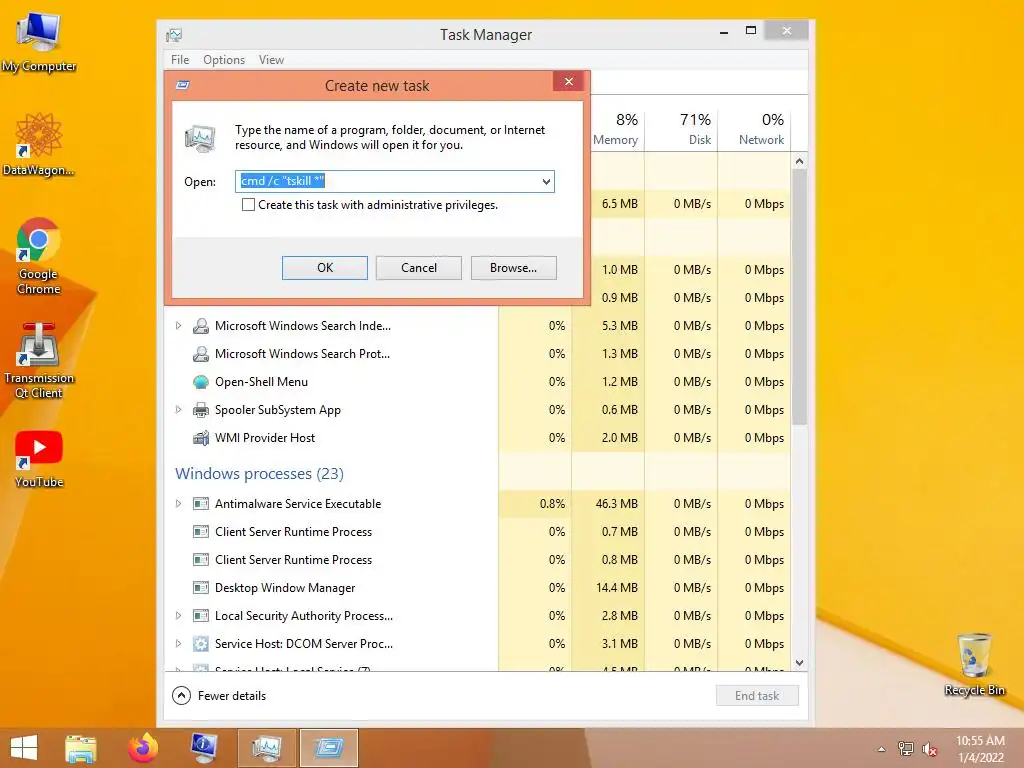Click the End task button

coord(757,696)
